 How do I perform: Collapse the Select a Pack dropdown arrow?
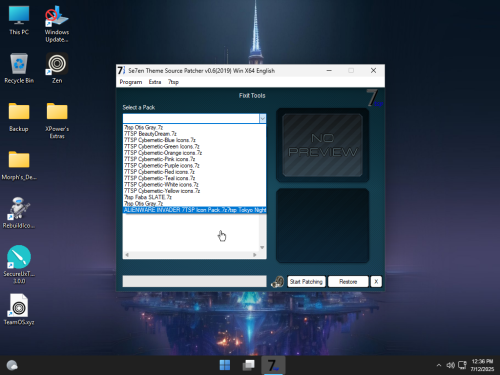click(263, 118)
